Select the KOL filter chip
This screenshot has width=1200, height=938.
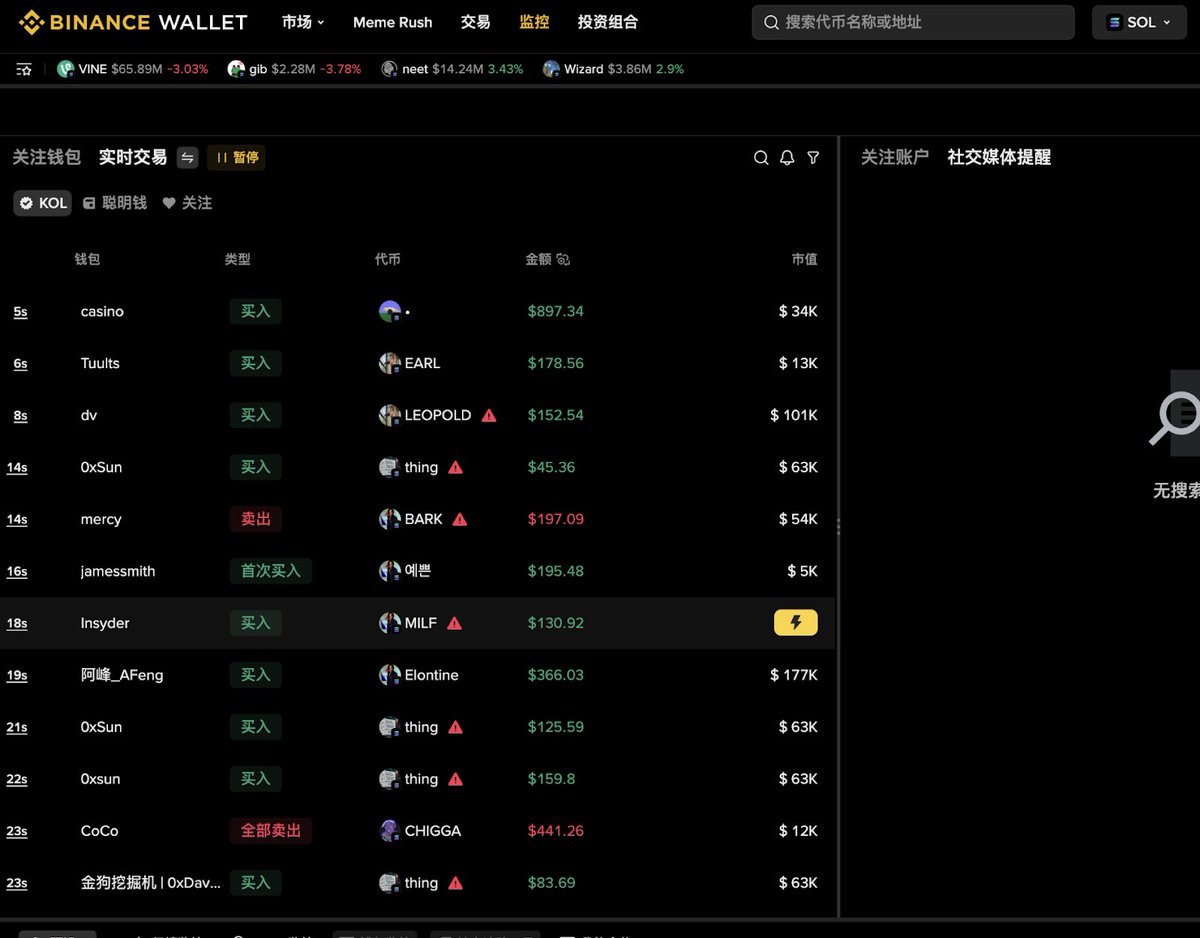click(x=43, y=203)
